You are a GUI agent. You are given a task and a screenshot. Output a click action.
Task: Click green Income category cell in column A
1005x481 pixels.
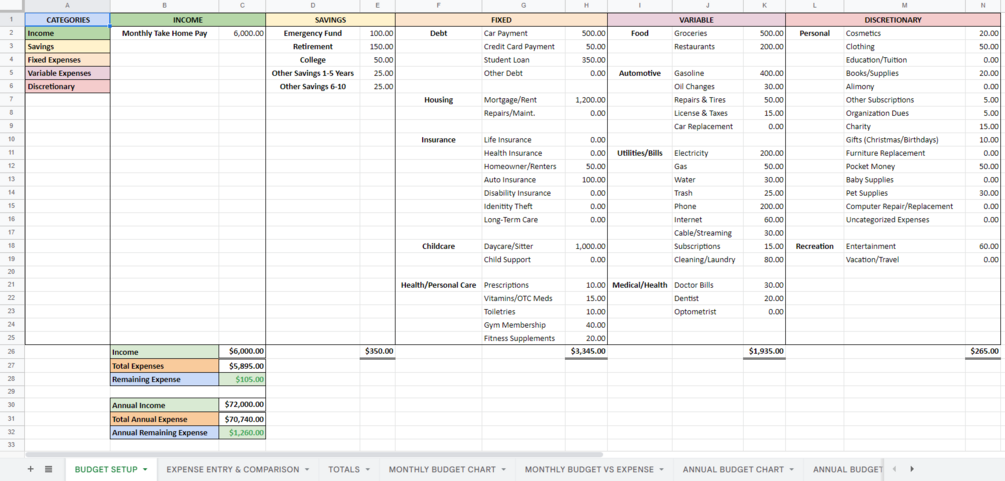pos(68,33)
